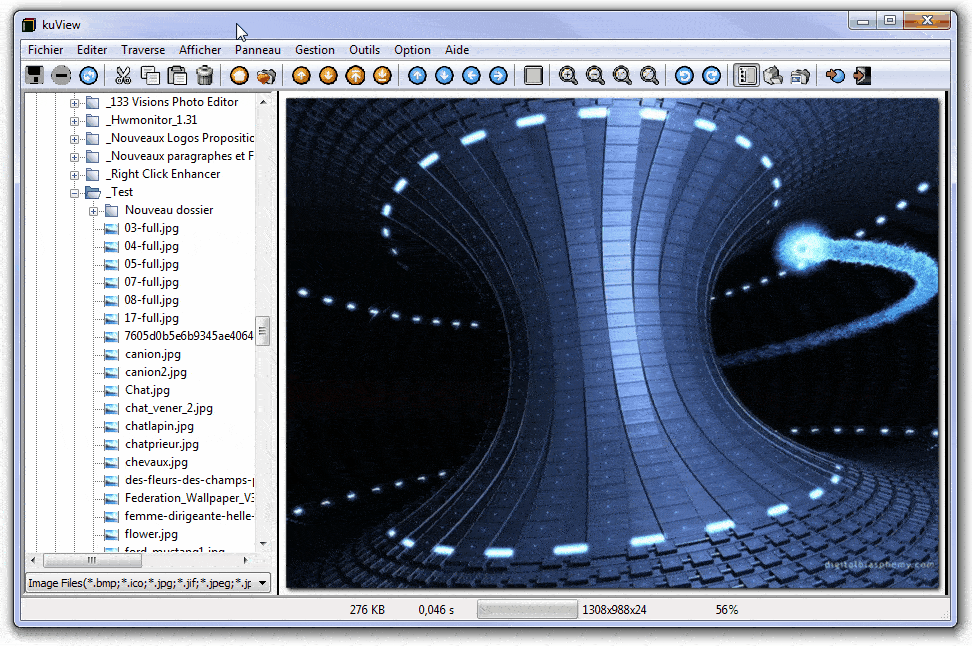Click the tree's scroll-right arrow
Image resolution: width=972 pixels, height=646 pixels.
(x=246, y=560)
